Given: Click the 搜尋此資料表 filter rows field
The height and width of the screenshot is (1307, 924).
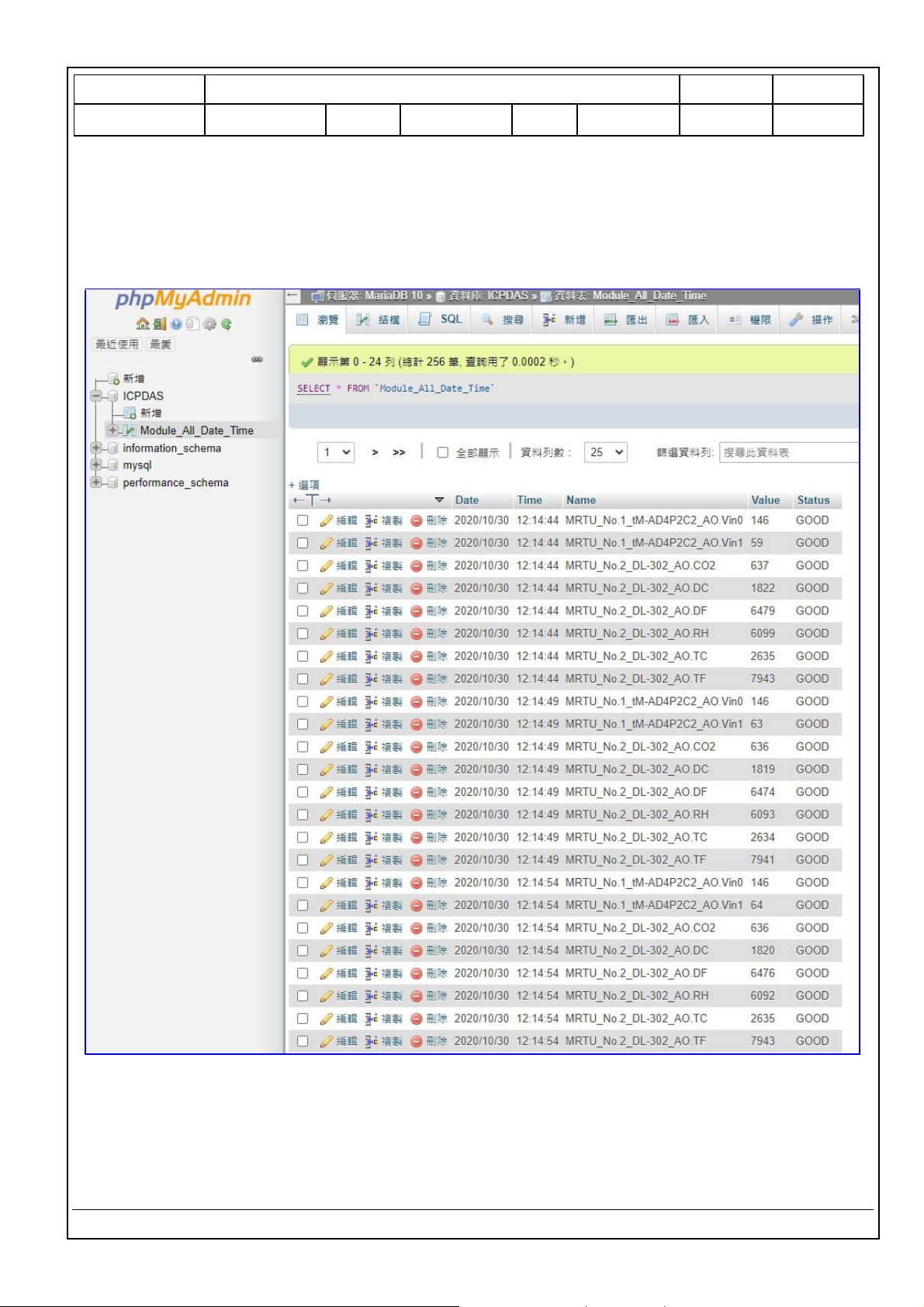Looking at the screenshot, I should (789, 452).
